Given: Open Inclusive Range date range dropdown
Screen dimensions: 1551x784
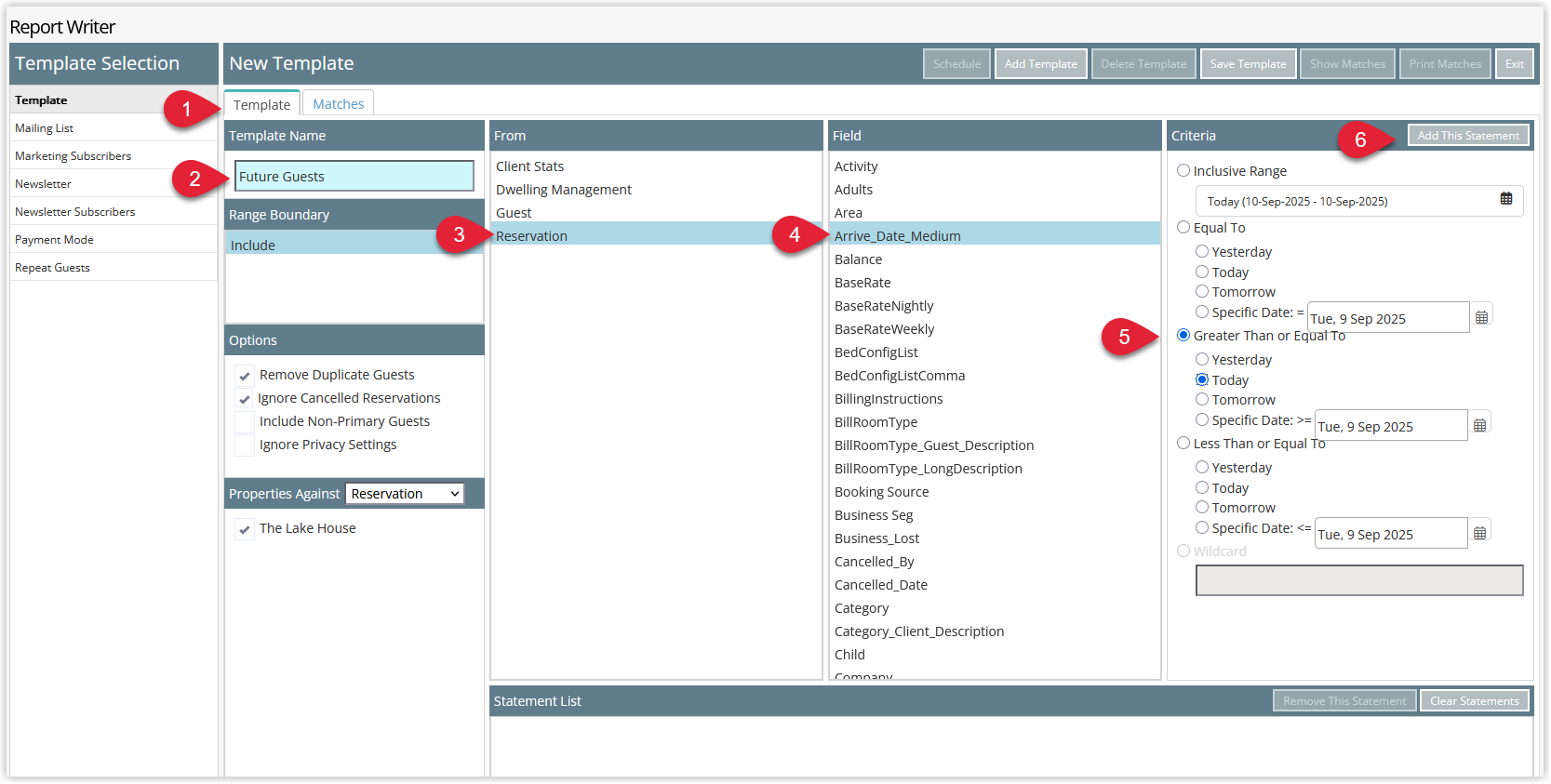Looking at the screenshot, I should point(1358,201).
